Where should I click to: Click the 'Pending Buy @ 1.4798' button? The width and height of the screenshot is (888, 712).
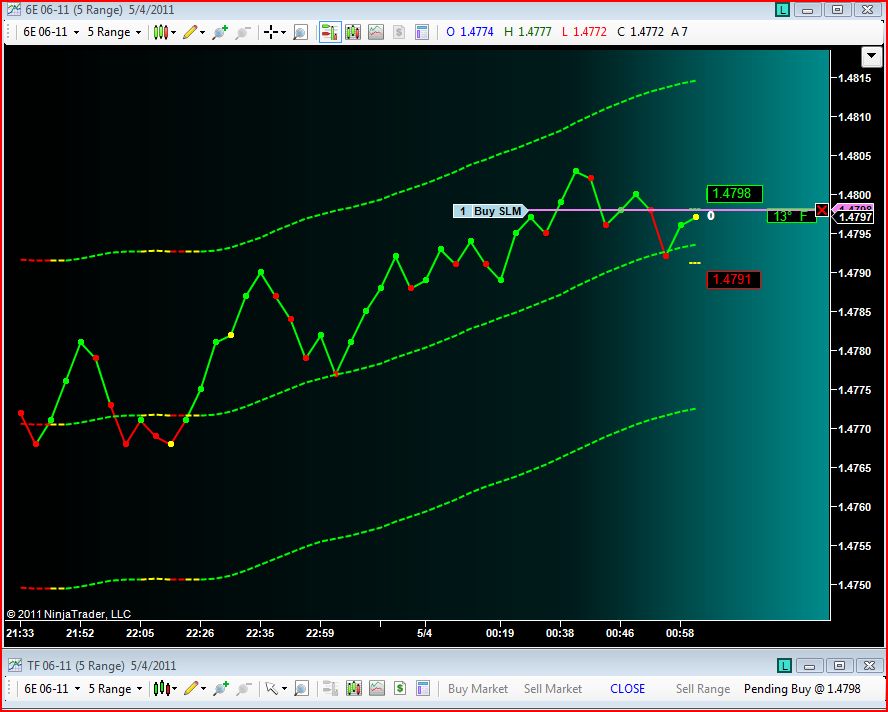click(802, 689)
